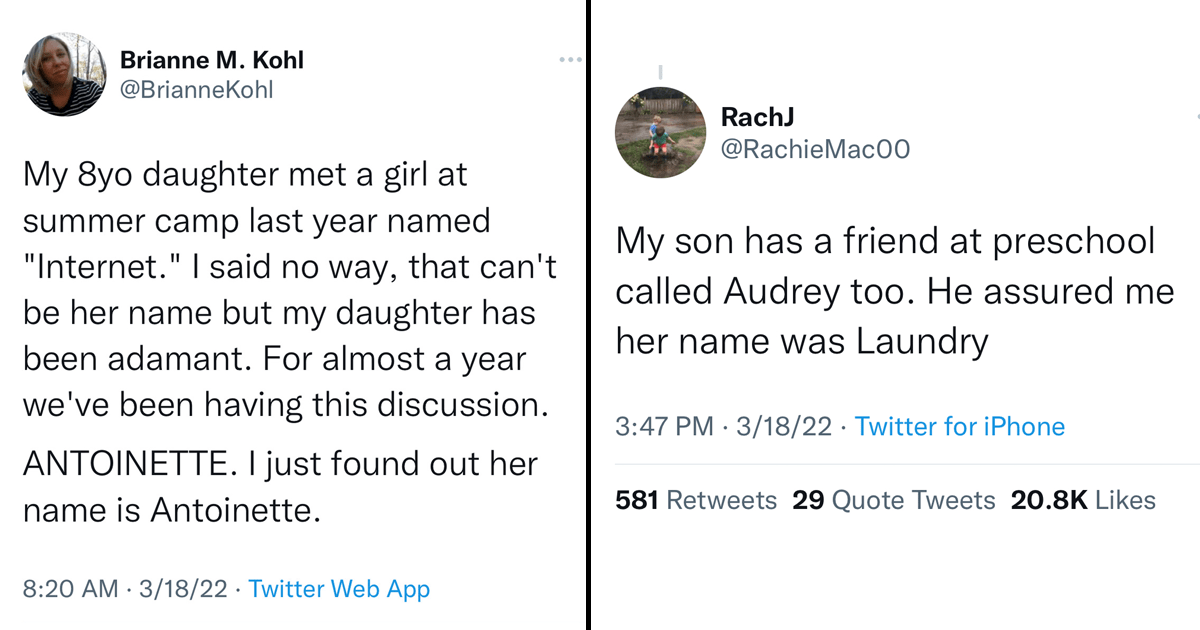Click the thread connector line above RachJ's avatar
The width and height of the screenshot is (1200, 630).
pos(658,72)
